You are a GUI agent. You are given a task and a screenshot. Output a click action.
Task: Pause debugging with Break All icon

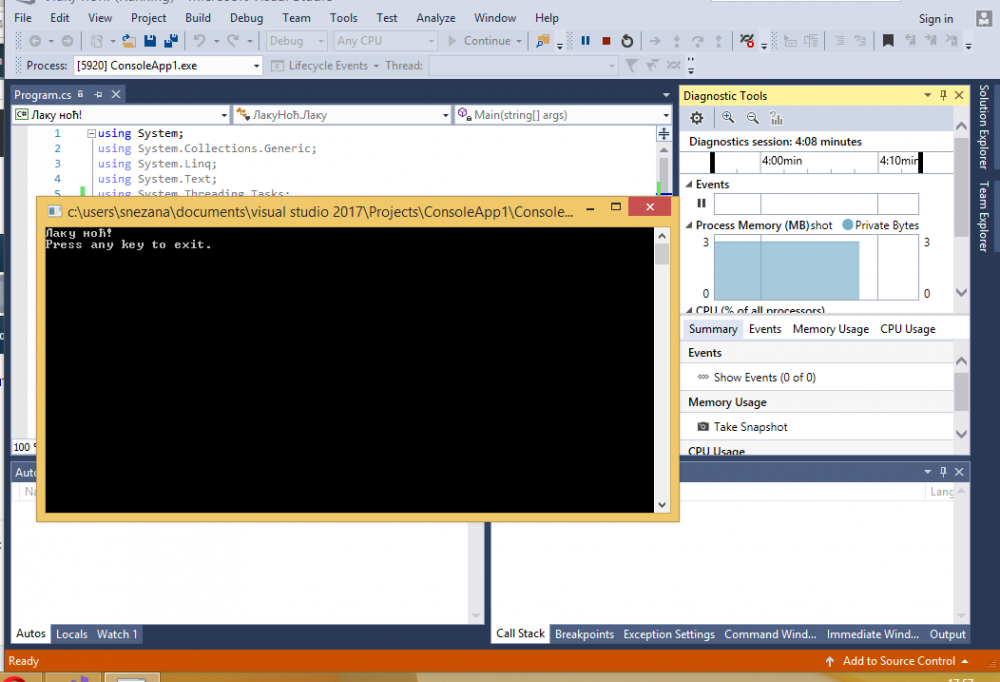tap(585, 41)
